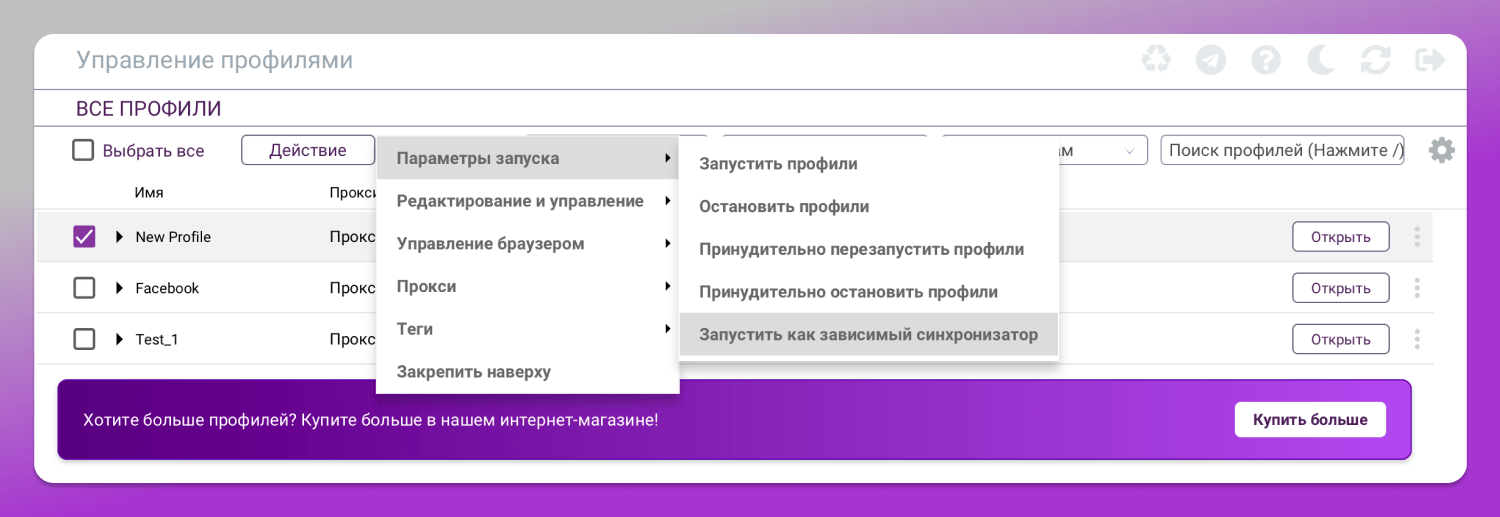Screen dimensions: 1500x517
Task: Open Управление браузером submenu
Action: pyautogui.click(x=528, y=244)
